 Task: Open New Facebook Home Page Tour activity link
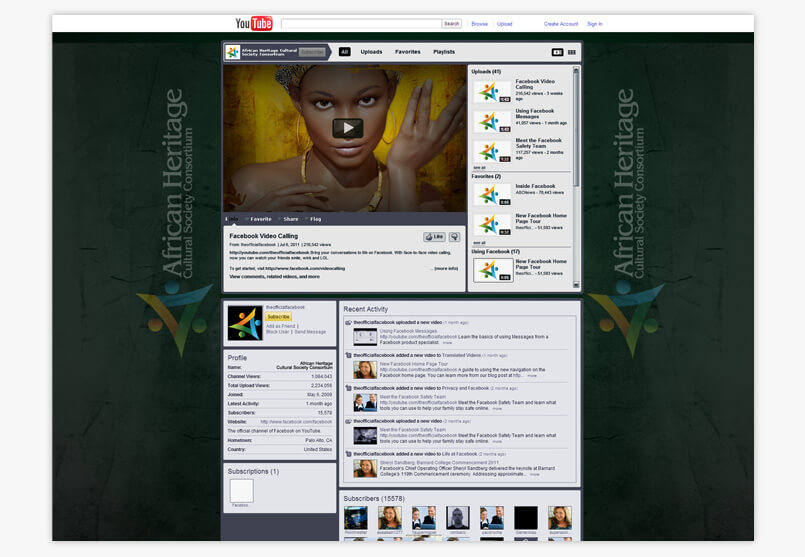click(x=414, y=364)
